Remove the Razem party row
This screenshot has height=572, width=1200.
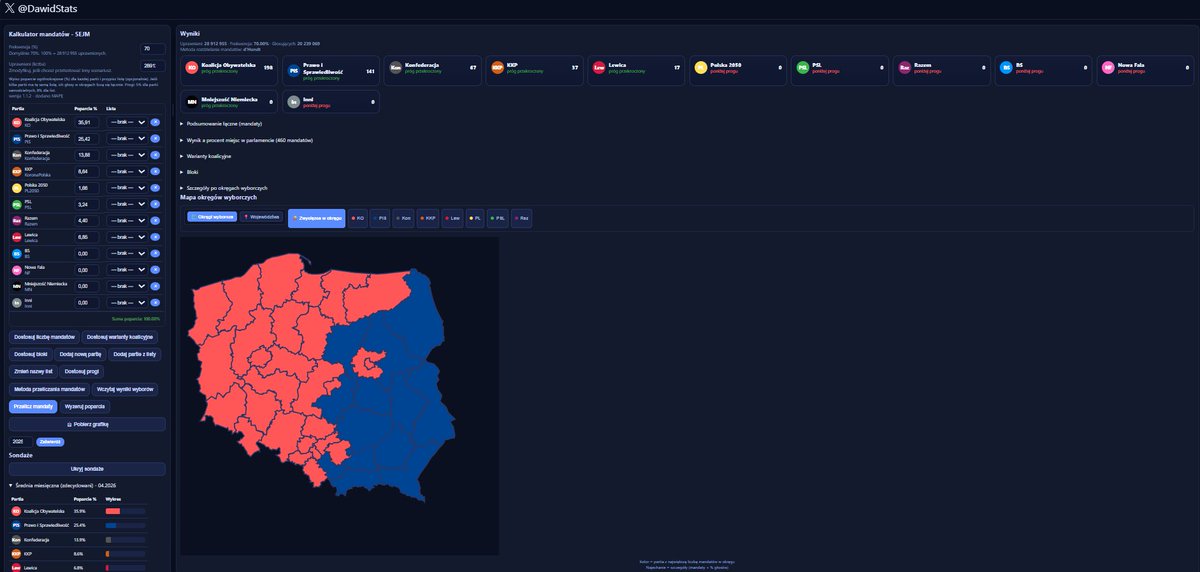click(x=155, y=220)
